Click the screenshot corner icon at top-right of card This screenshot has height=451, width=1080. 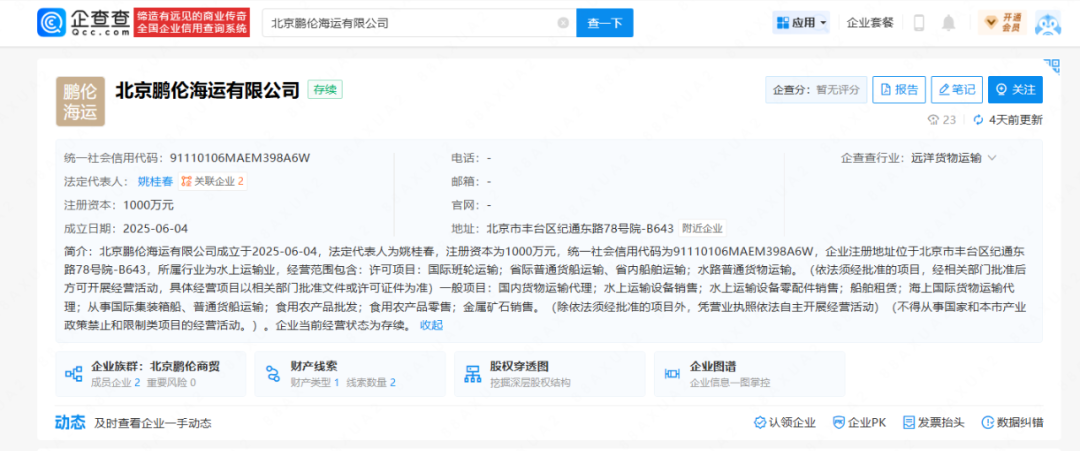pos(1052,67)
